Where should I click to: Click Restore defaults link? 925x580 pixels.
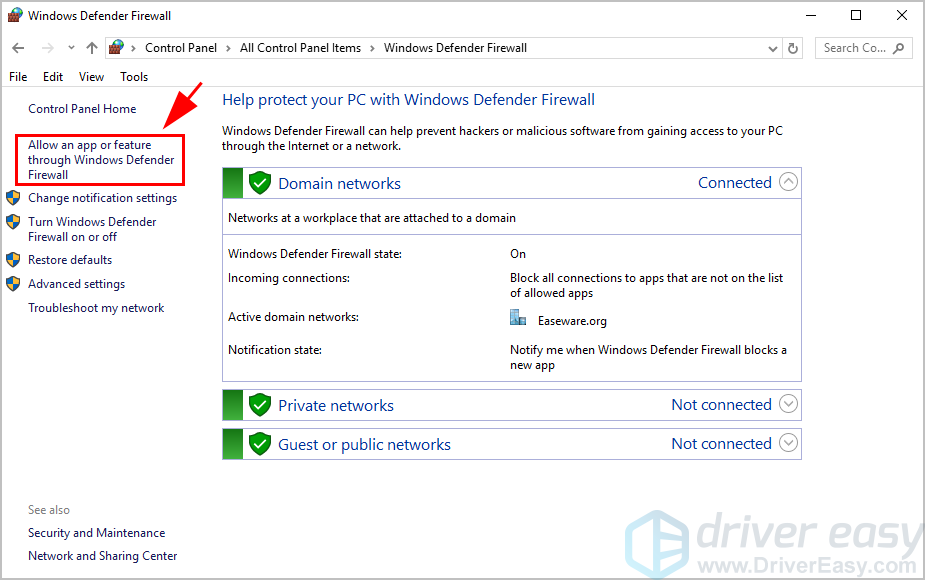(x=70, y=260)
